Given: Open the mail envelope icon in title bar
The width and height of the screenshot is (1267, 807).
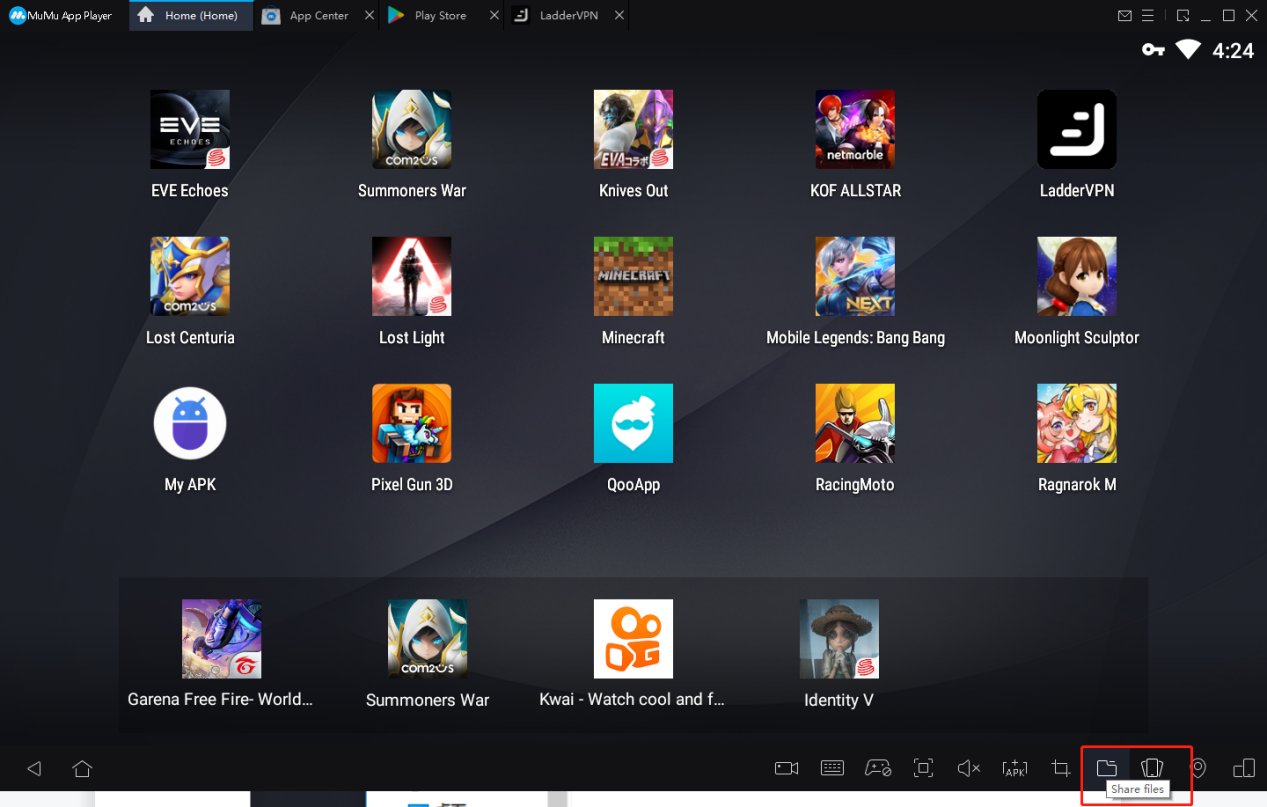Looking at the screenshot, I should click(1125, 16).
